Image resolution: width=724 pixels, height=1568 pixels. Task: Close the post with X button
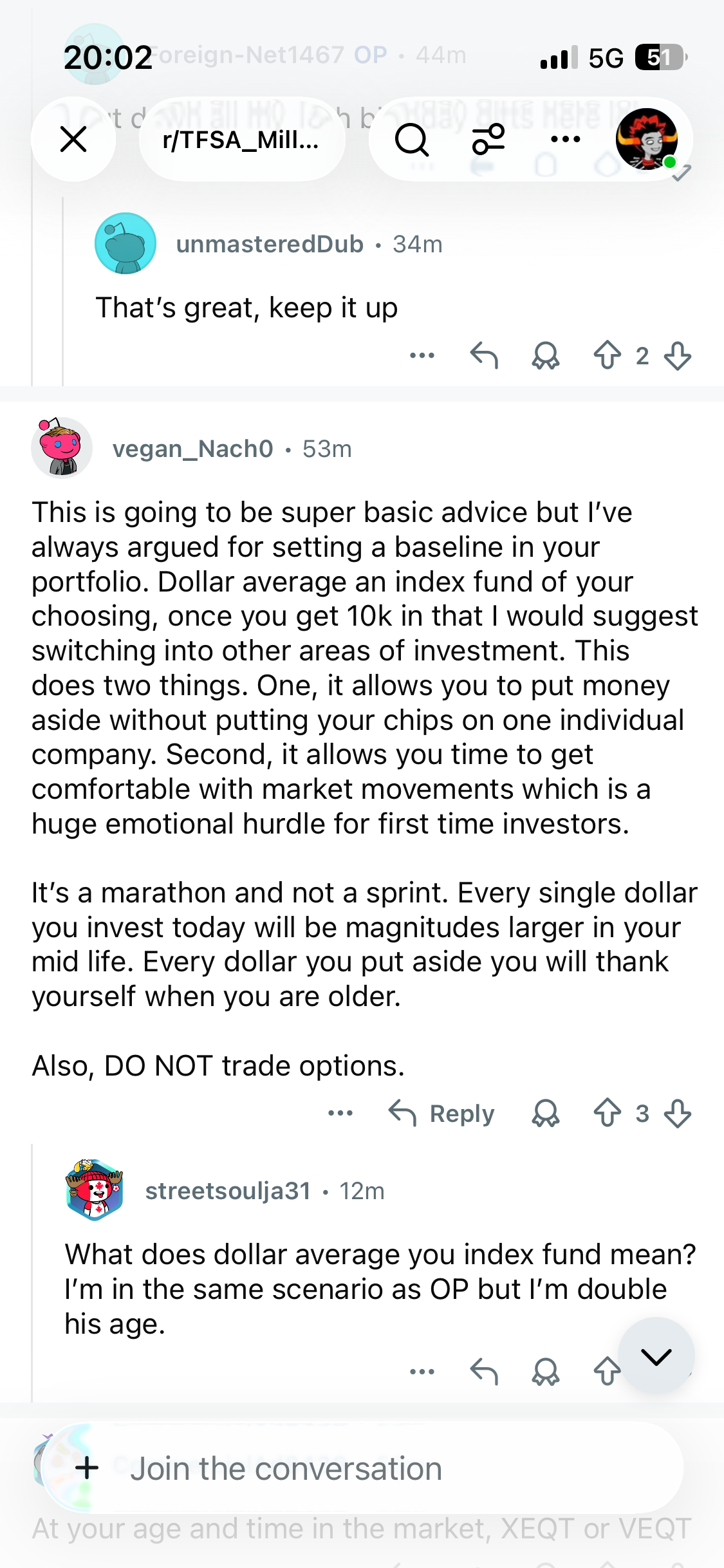point(73,139)
